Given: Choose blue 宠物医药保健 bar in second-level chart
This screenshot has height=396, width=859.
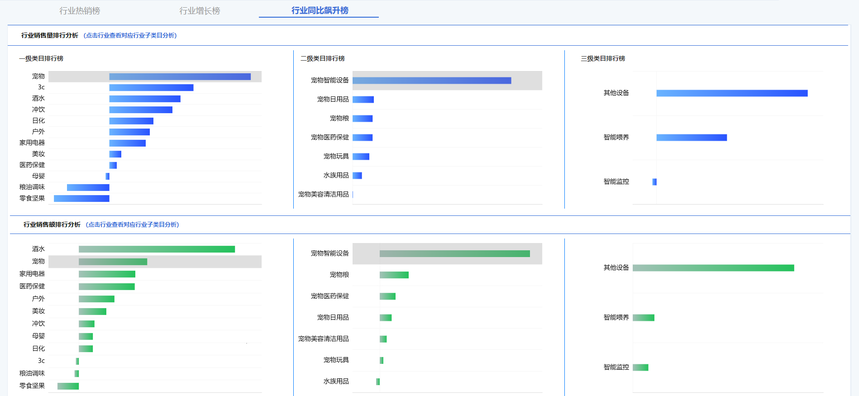Looking at the screenshot, I should tap(363, 137).
